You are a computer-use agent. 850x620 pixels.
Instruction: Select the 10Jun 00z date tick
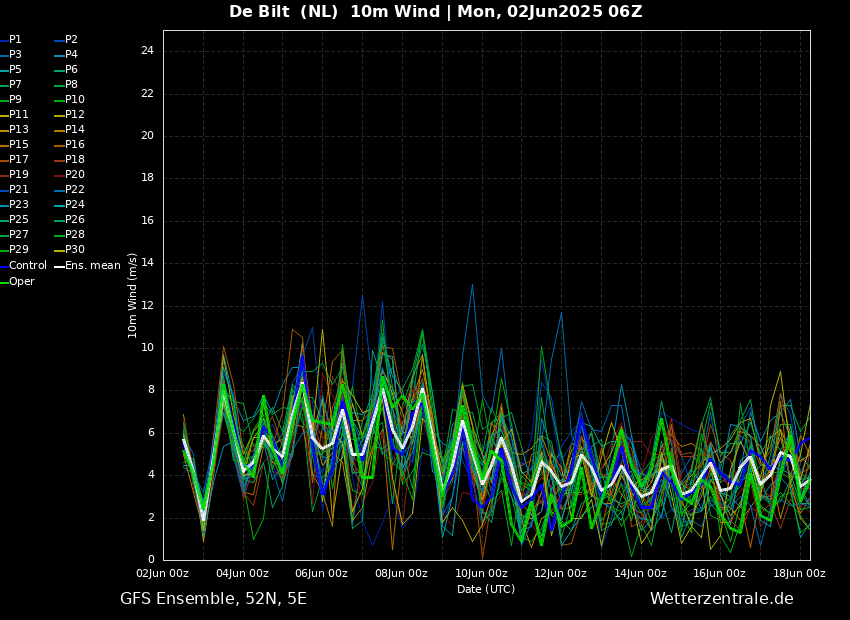click(481, 574)
